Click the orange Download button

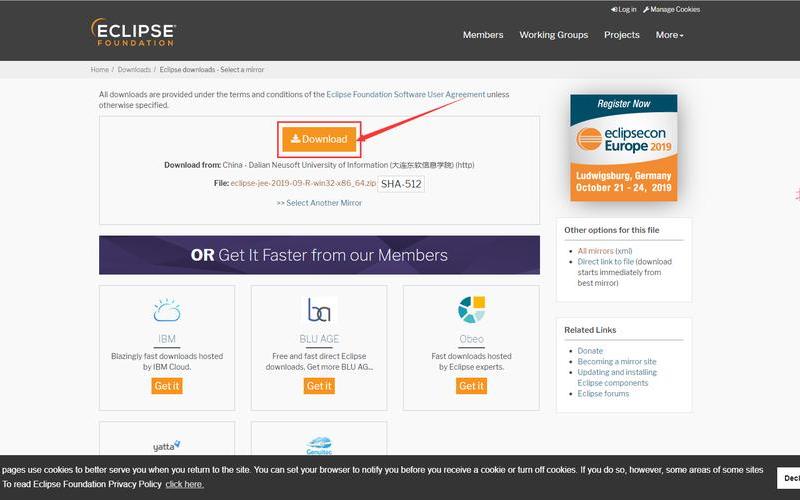319,139
